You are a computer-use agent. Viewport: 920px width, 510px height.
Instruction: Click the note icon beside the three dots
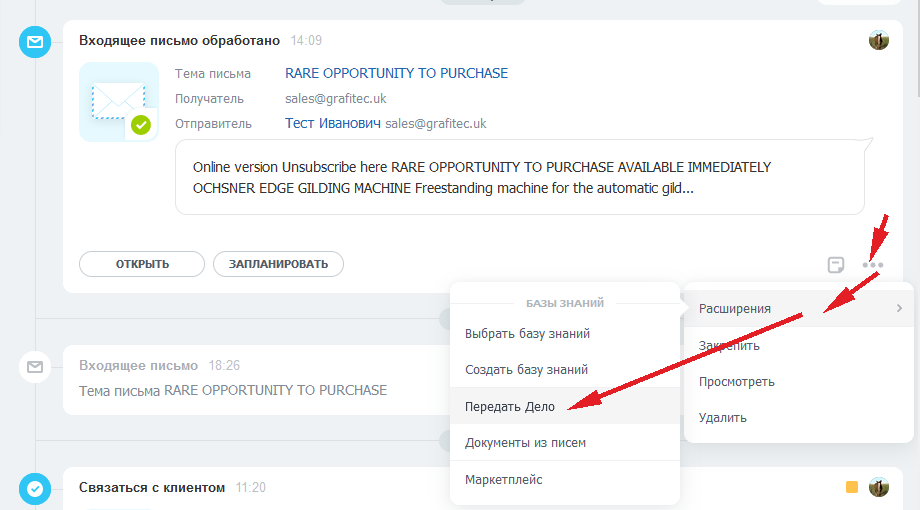(836, 265)
